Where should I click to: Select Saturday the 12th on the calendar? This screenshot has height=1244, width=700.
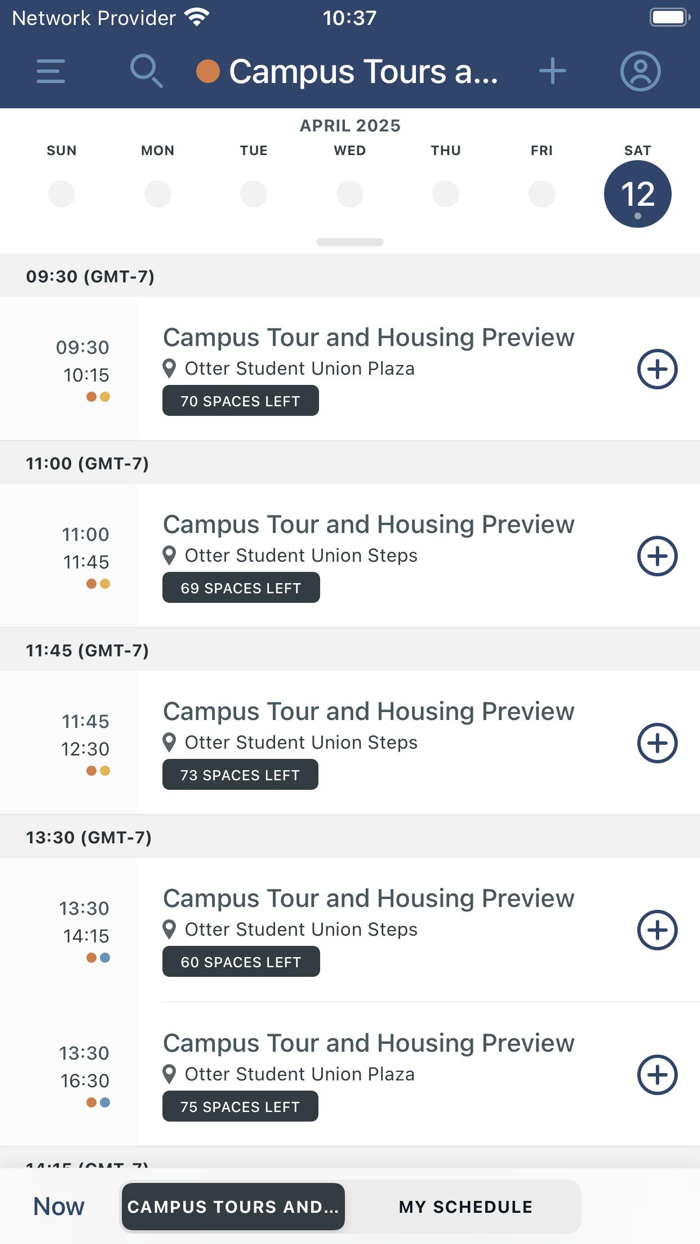click(x=637, y=194)
